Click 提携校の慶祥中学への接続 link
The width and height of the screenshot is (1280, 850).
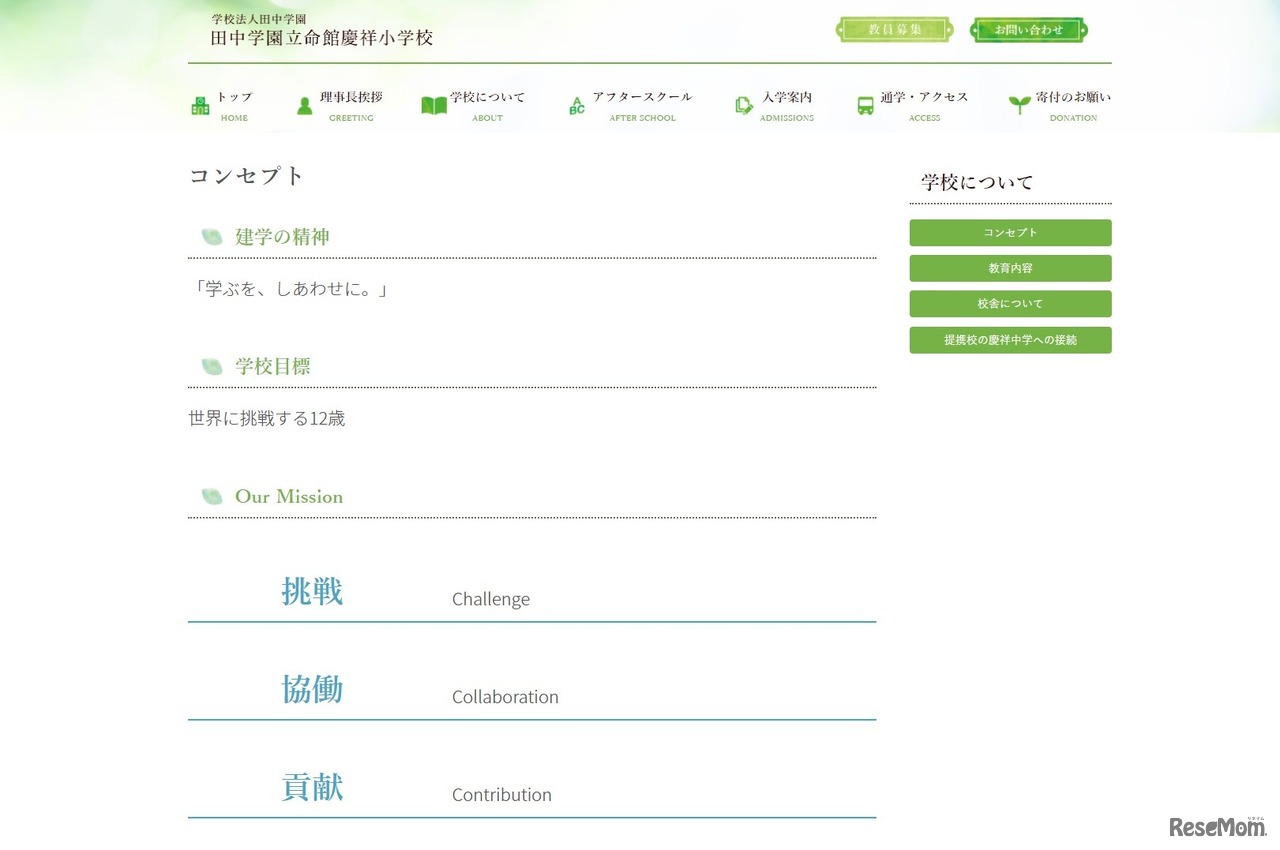(1010, 340)
